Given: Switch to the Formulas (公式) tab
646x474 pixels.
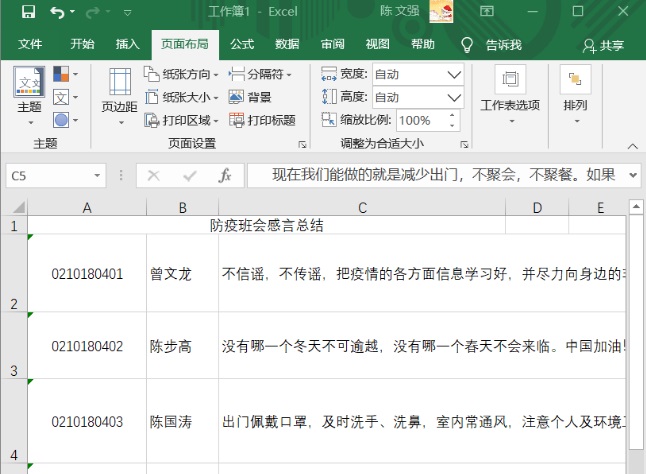Looking at the screenshot, I should pos(242,44).
